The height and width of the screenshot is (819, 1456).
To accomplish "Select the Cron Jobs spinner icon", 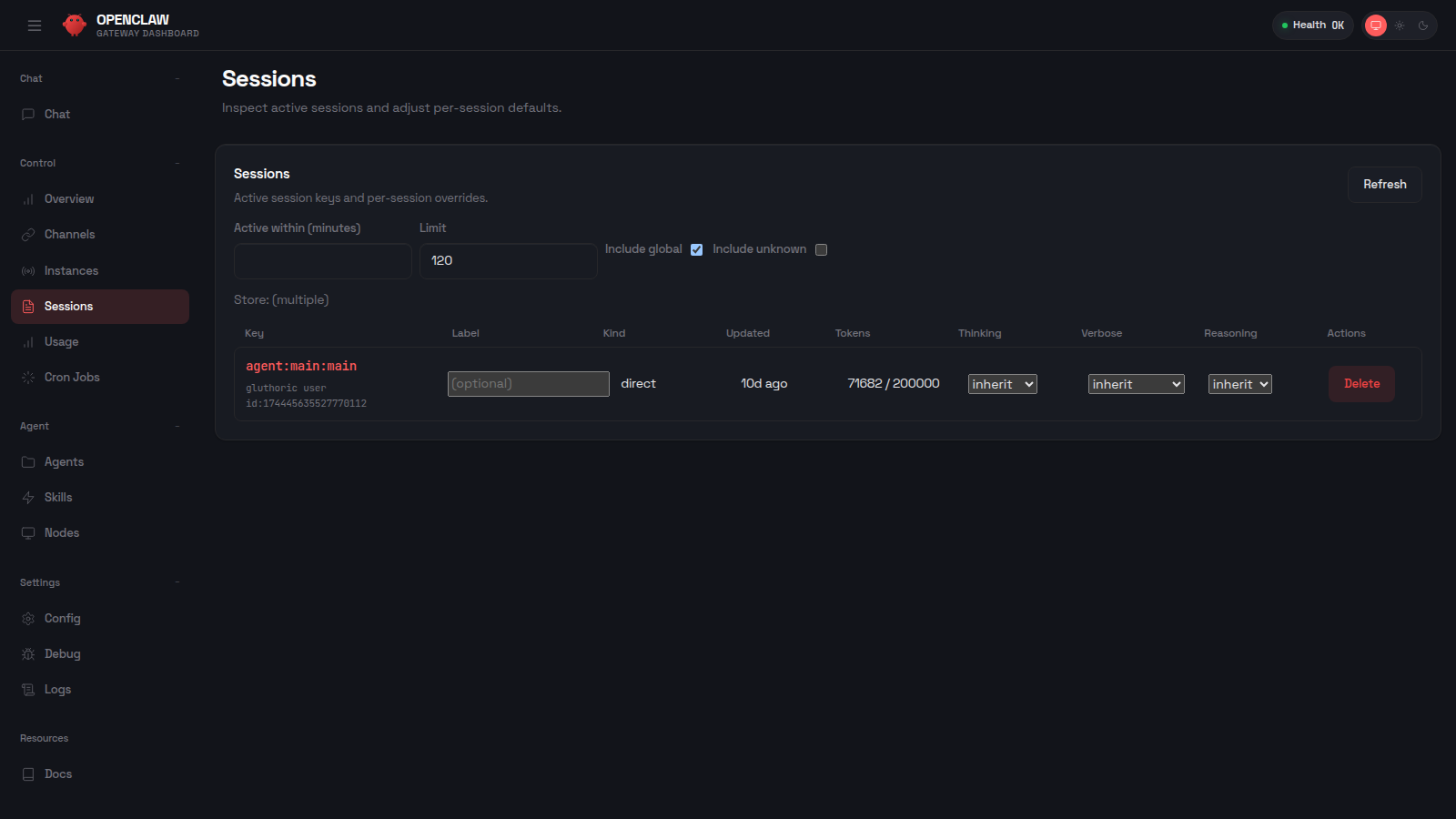I will 28,377.
